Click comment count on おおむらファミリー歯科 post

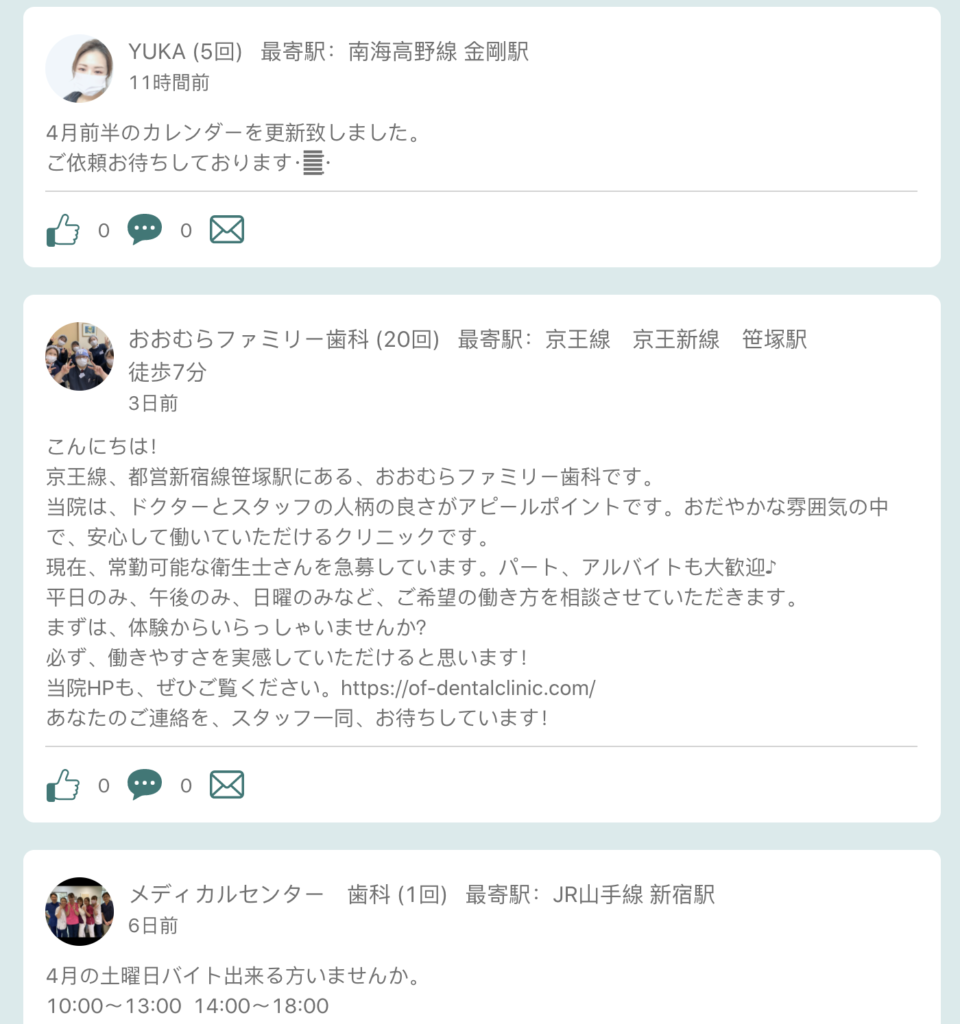[x=185, y=786]
